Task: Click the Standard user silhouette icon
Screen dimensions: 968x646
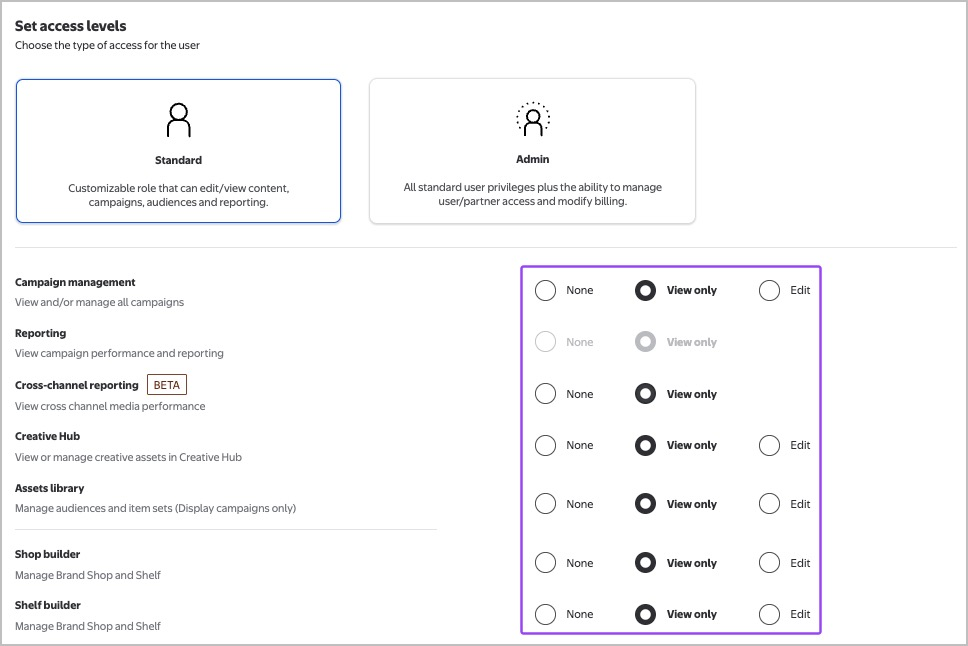Action: (178, 120)
